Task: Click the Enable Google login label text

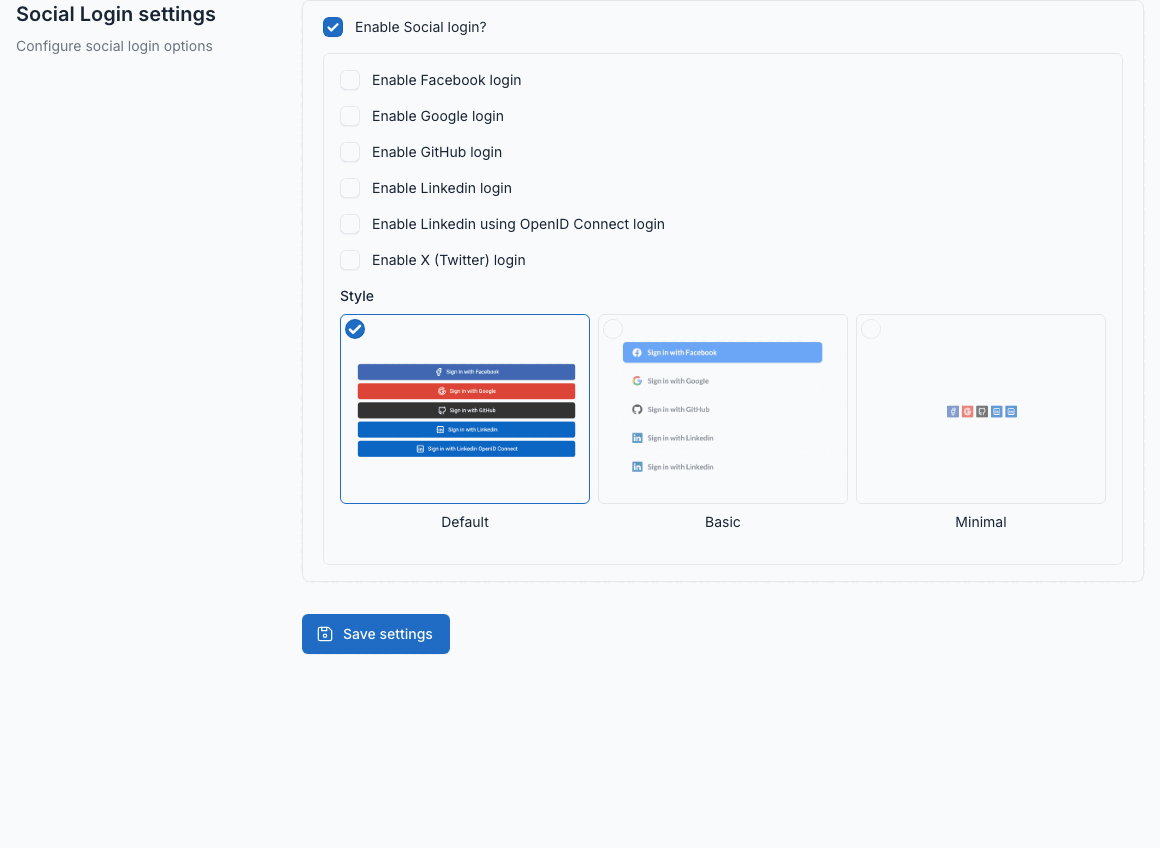Action: (x=438, y=116)
